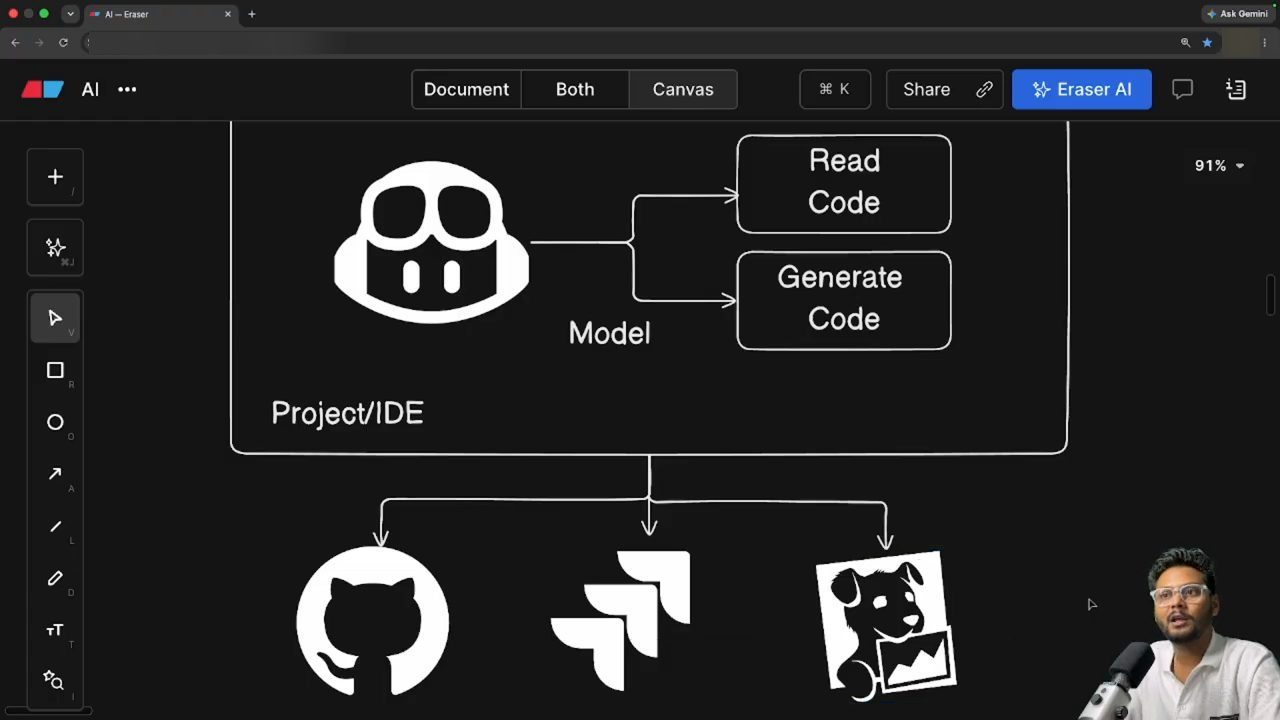This screenshot has width=1280, height=720.
Task: Open the AI sparkle diagram tool
Action: point(55,247)
